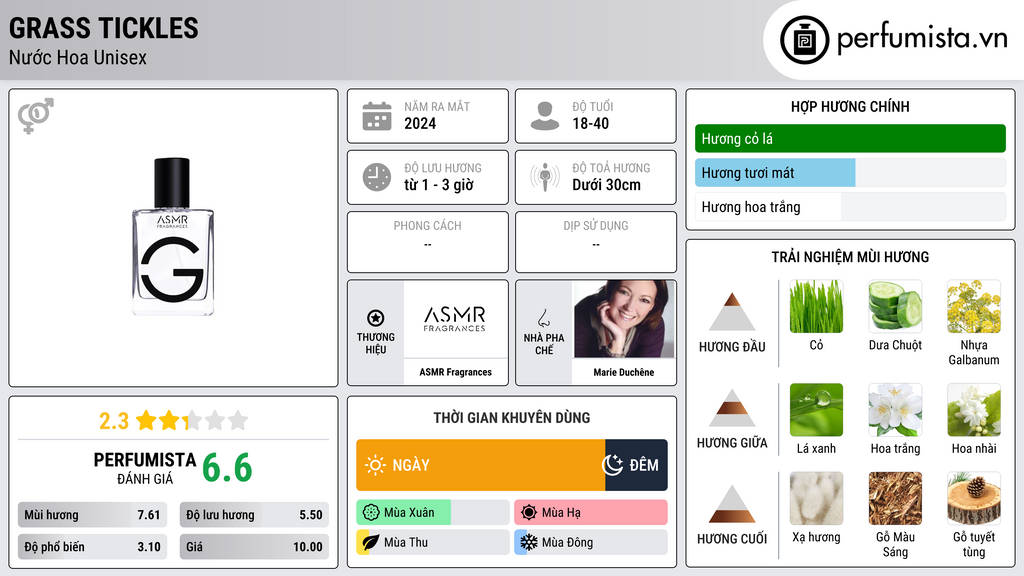Click the unisex gender symbol icon
The height and width of the screenshot is (576, 1024).
point(36,116)
